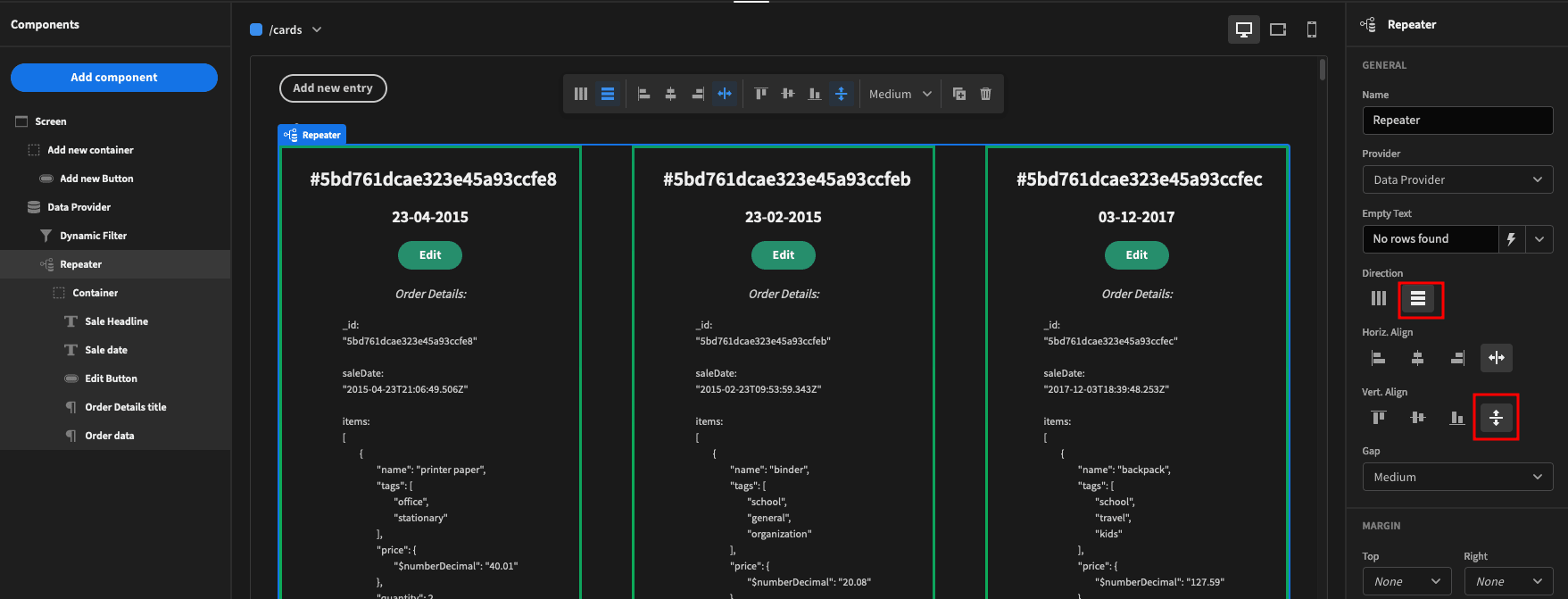Set Horiz. Align to right
The image size is (1568, 599).
tap(1457, 358)
